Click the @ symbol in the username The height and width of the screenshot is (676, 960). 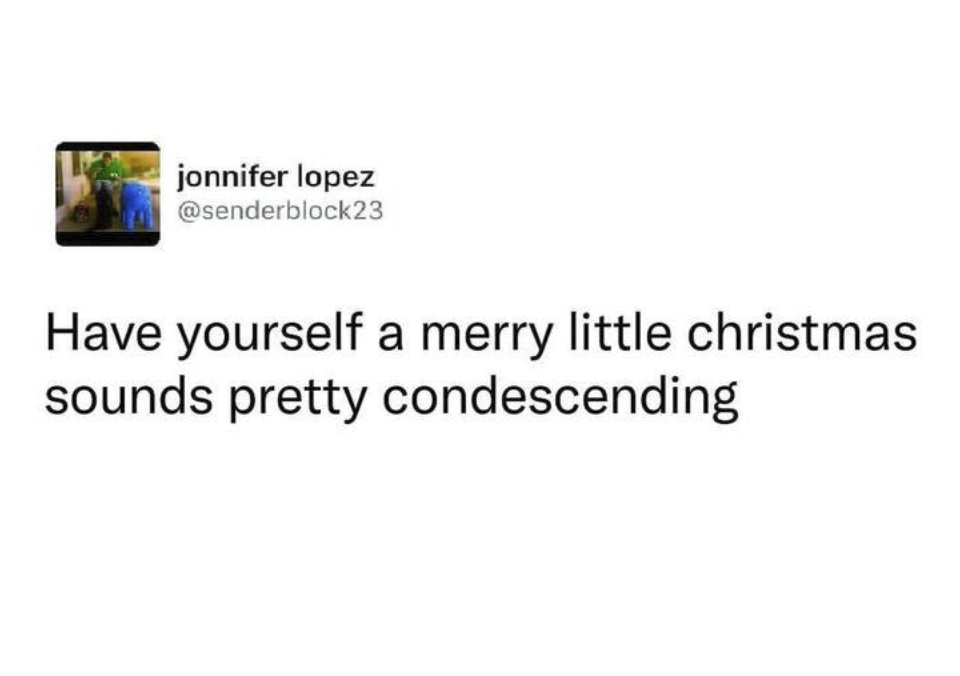(185, 211)
